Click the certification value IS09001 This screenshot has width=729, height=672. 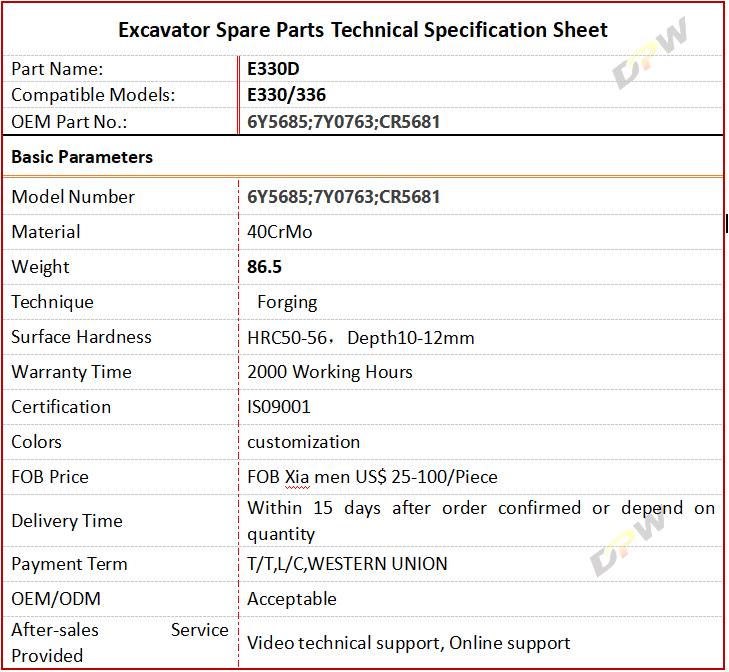click(x=278, y=407)
